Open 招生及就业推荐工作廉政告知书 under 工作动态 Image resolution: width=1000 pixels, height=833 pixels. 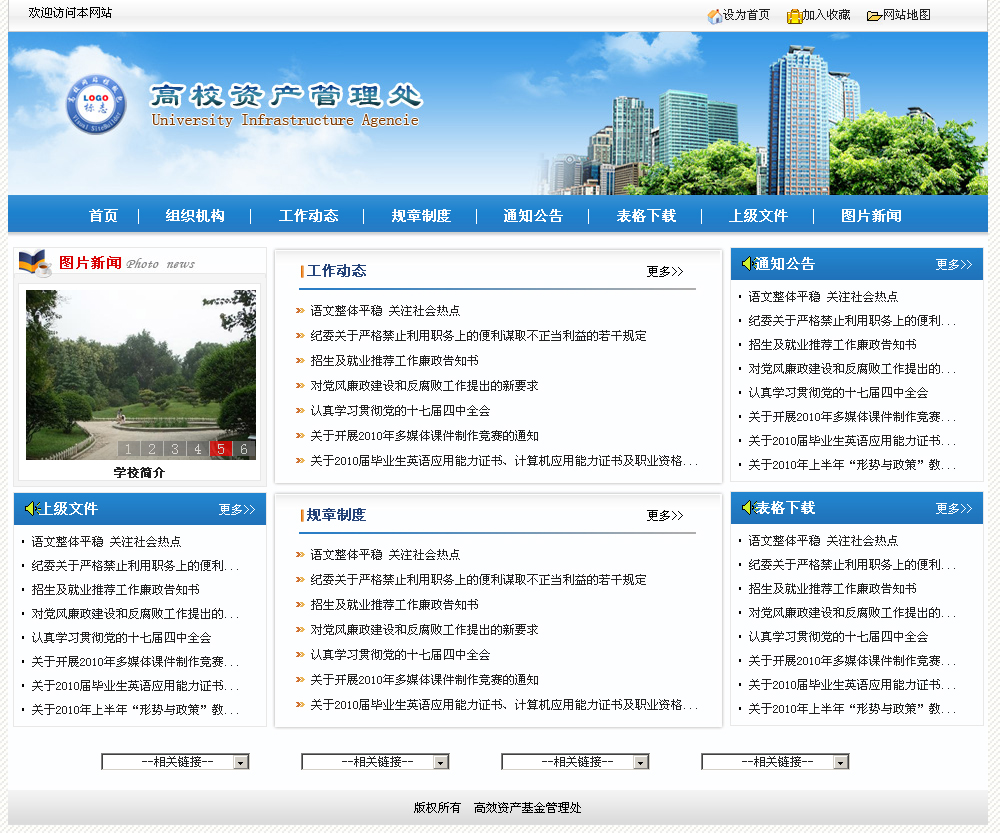pyautogui.click(x=394, y=361)
